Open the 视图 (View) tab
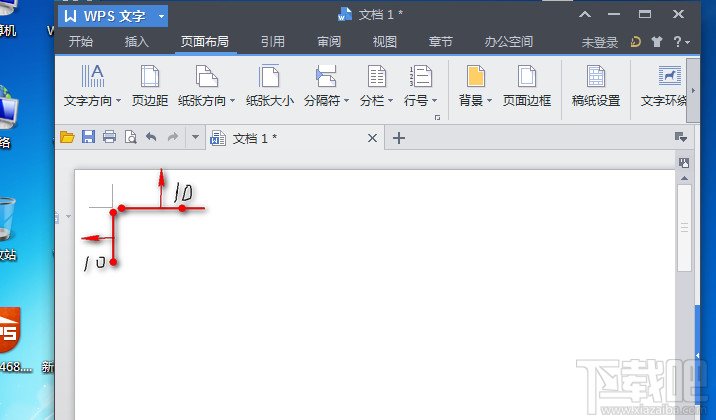 point(384,42)
